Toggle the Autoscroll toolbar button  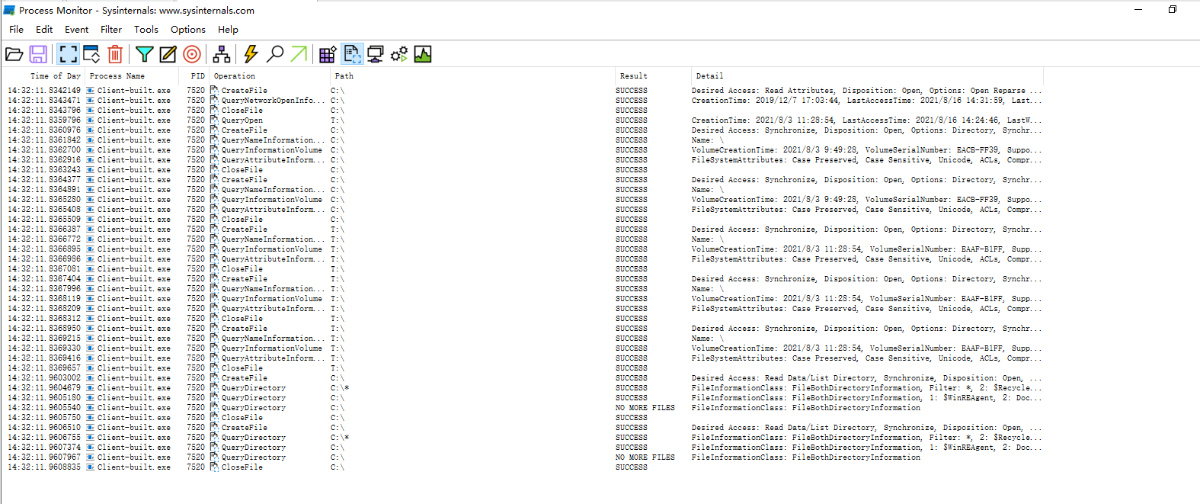(92, 54)
